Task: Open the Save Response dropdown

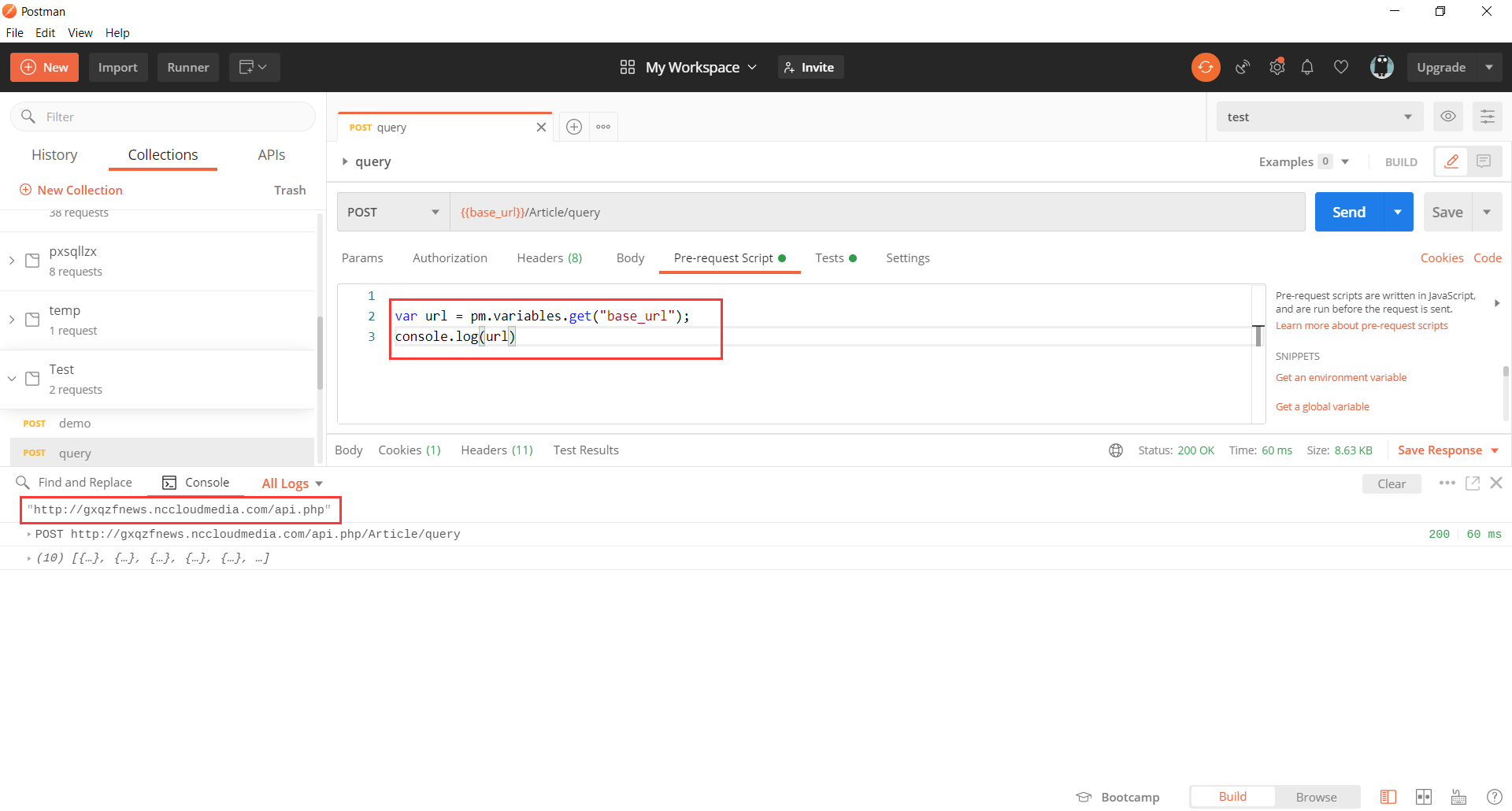Action: (x=1447, y=450)
